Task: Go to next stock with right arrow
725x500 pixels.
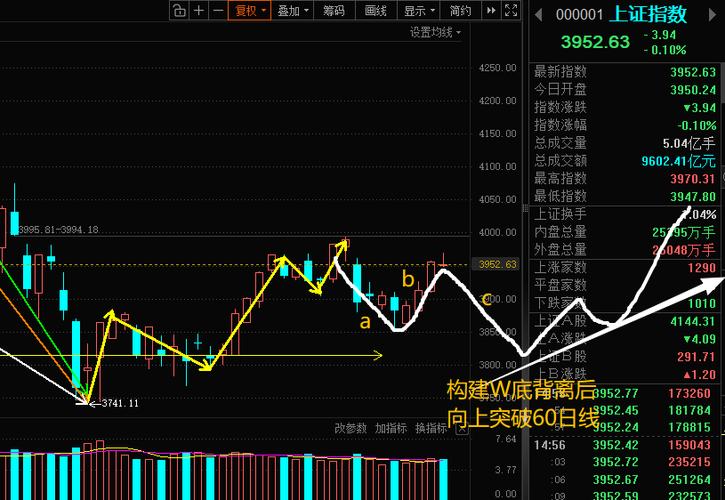Action: 712,15
